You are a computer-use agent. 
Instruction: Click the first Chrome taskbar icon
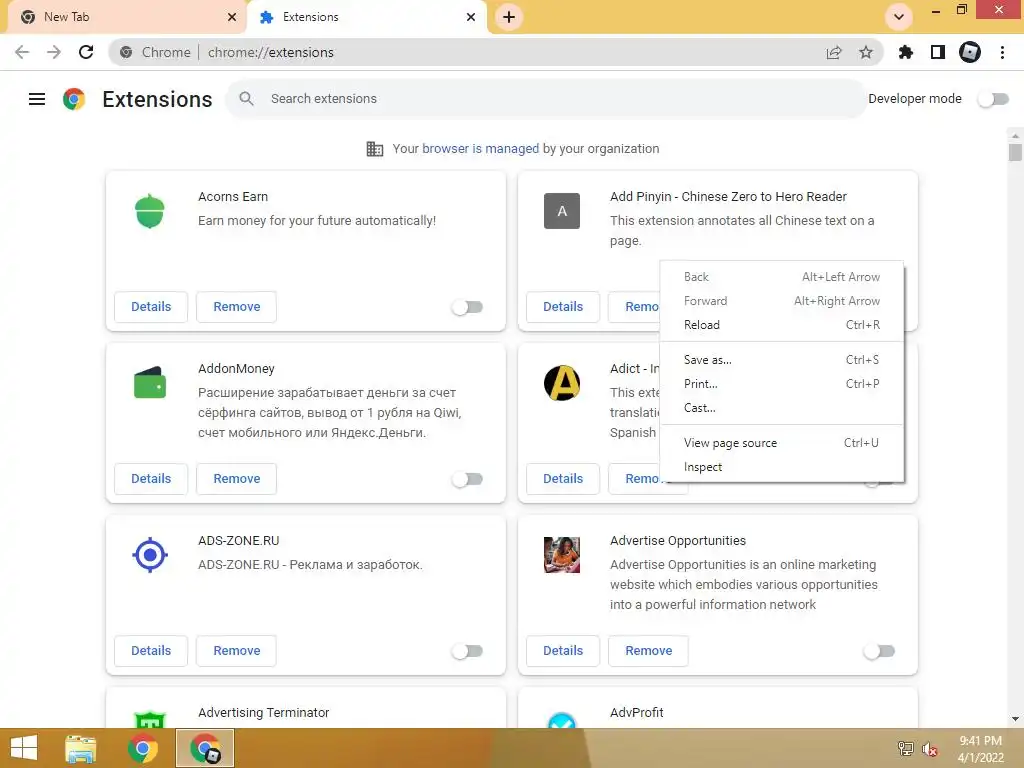[142, 748]
